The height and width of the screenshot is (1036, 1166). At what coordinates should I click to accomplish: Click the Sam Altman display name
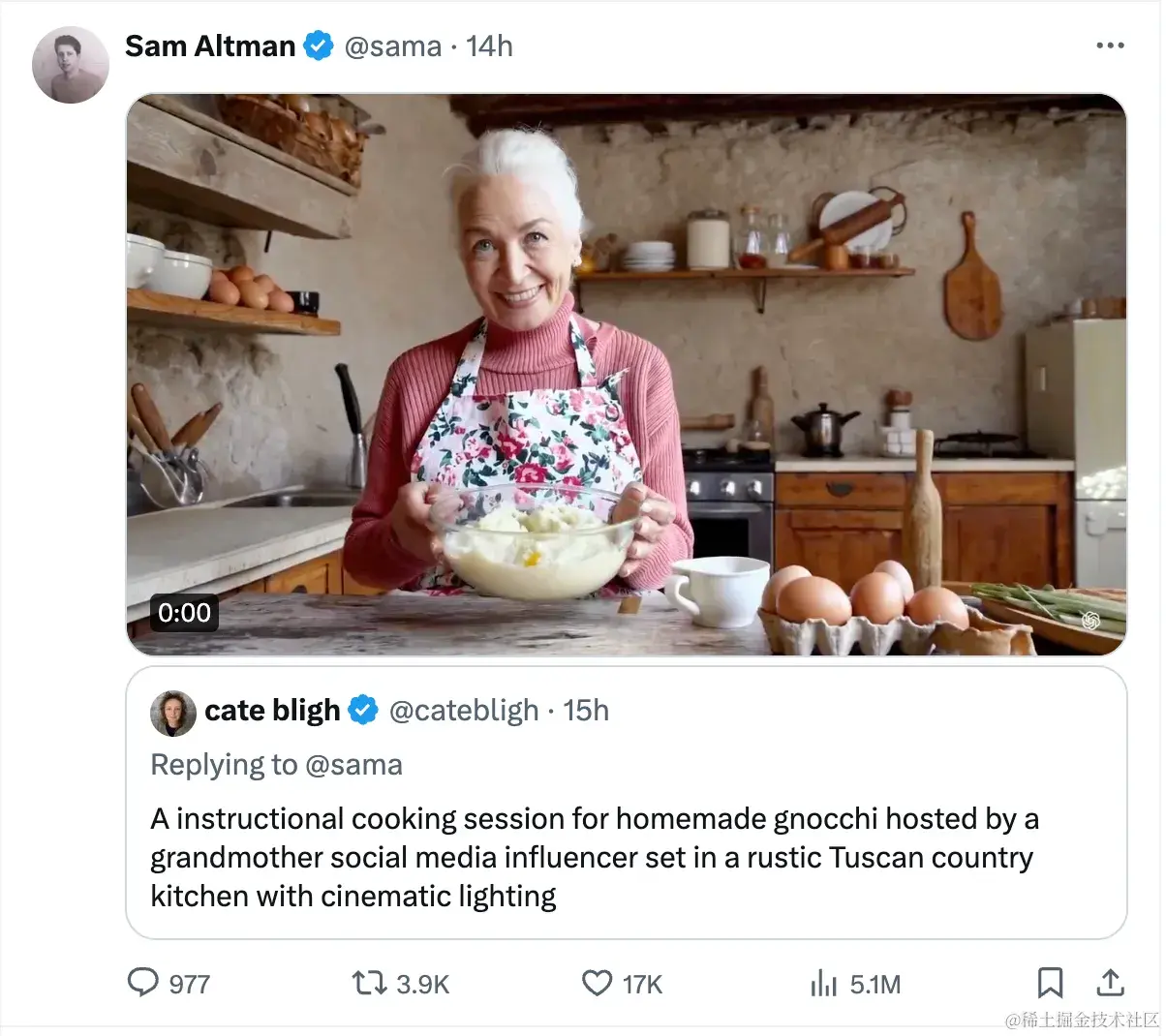(x=210, y=46)
